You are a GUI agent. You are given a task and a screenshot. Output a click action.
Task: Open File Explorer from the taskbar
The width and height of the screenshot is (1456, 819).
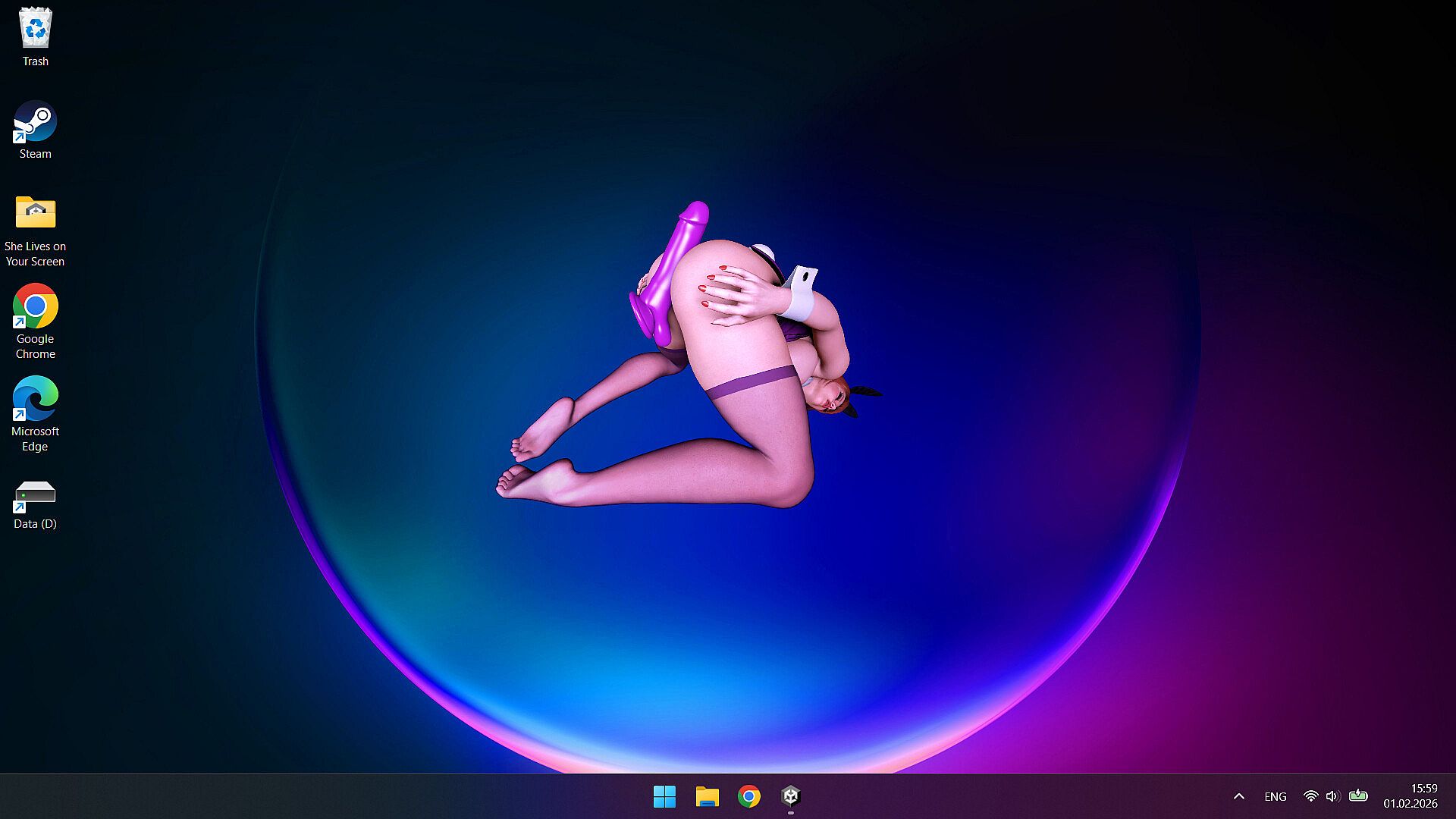[x=707, y=796]
